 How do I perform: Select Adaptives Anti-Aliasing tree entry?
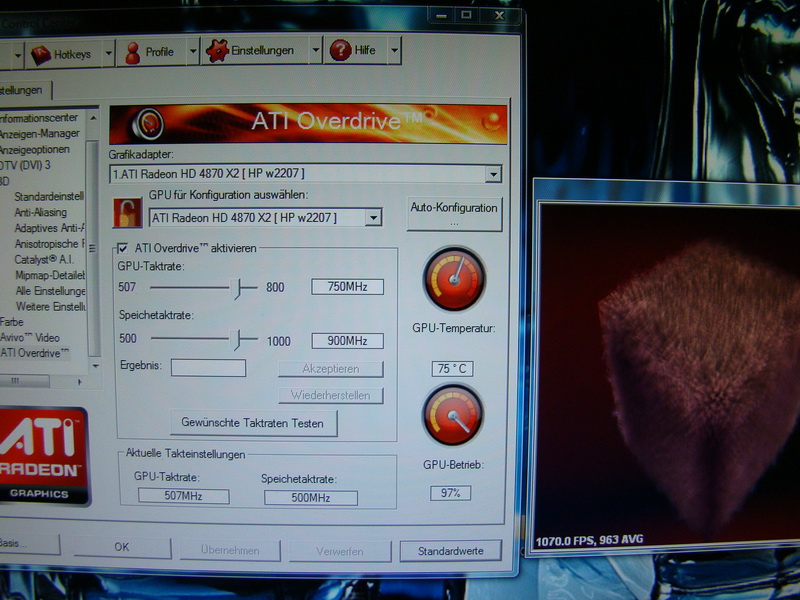tap(49, 228)
